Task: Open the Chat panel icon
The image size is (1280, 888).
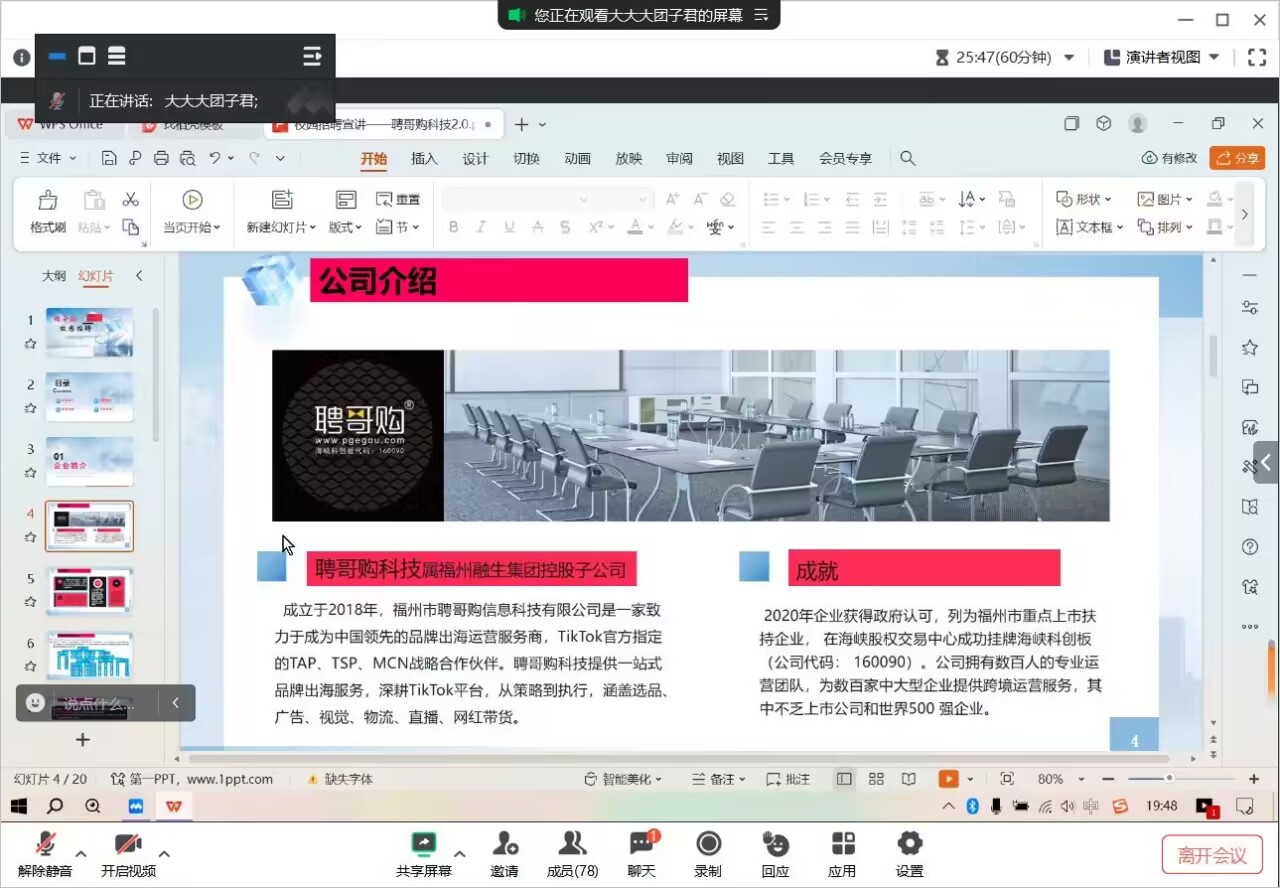Action: pos(641,845)
